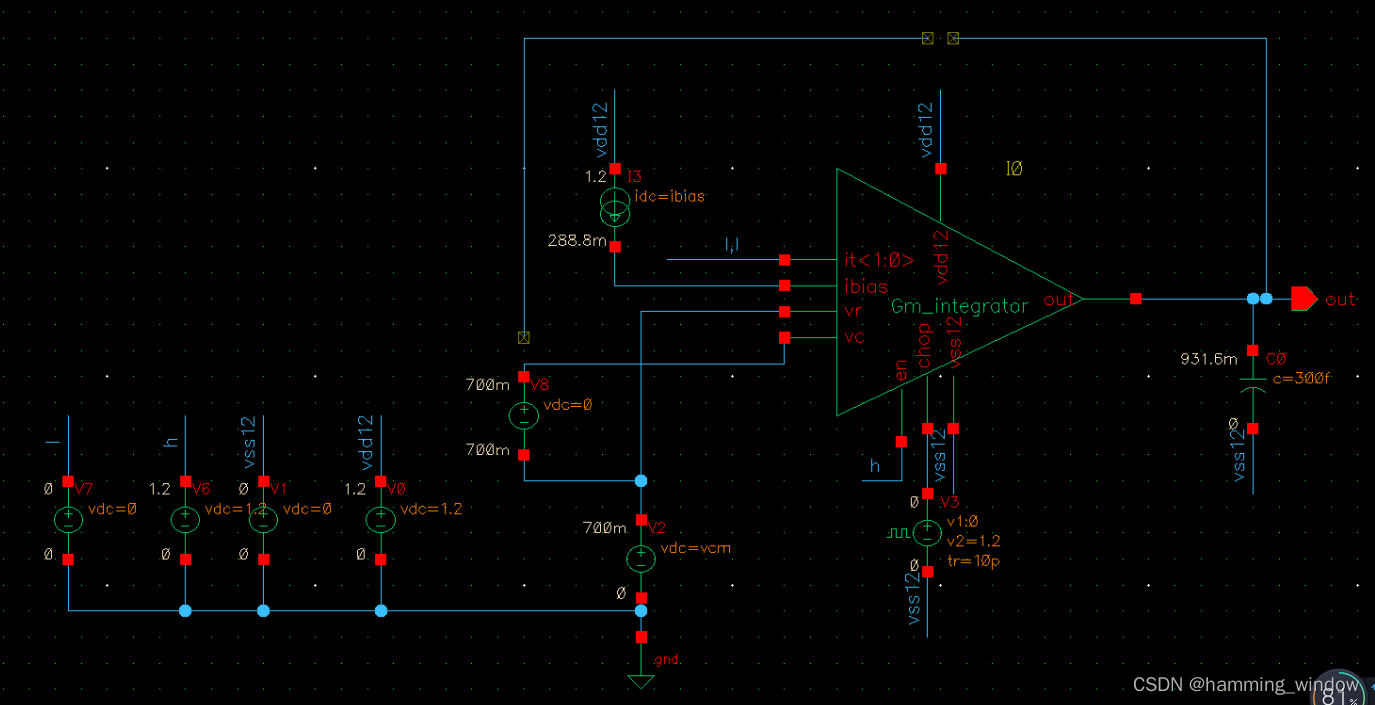1375x705 pixels.
Task: Select the I0 instance label
Action: pos(1014,170)
